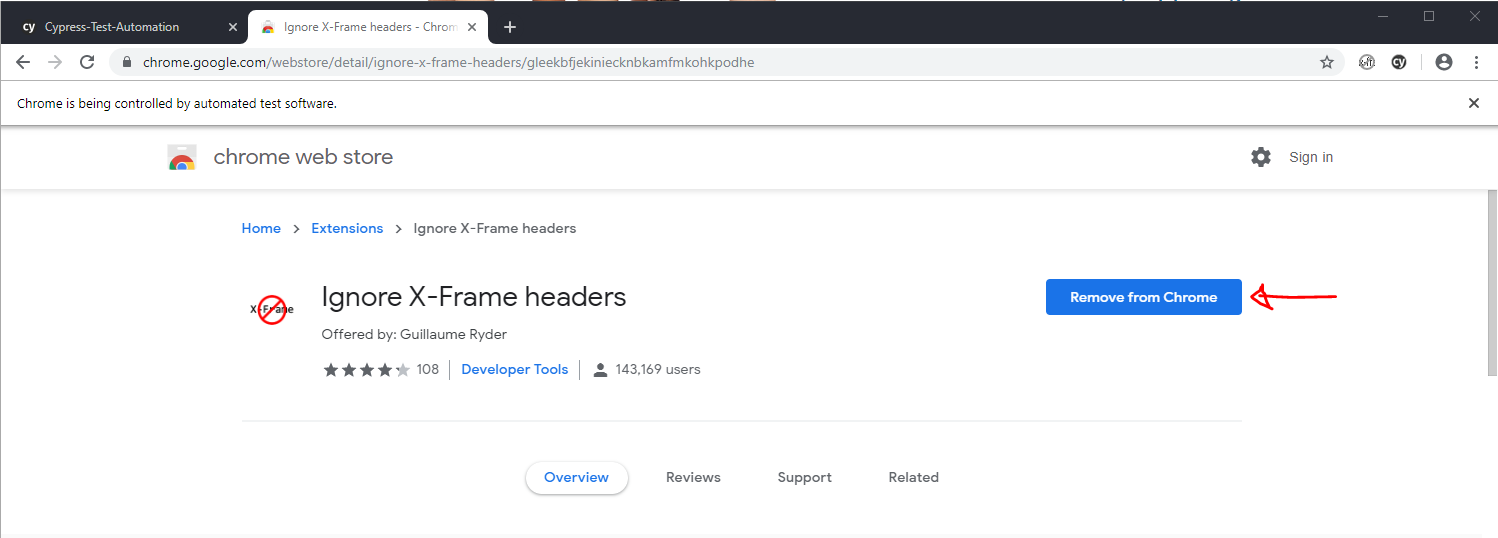Click the Offered by: Guillaume Ryder text

pos(415,334)
